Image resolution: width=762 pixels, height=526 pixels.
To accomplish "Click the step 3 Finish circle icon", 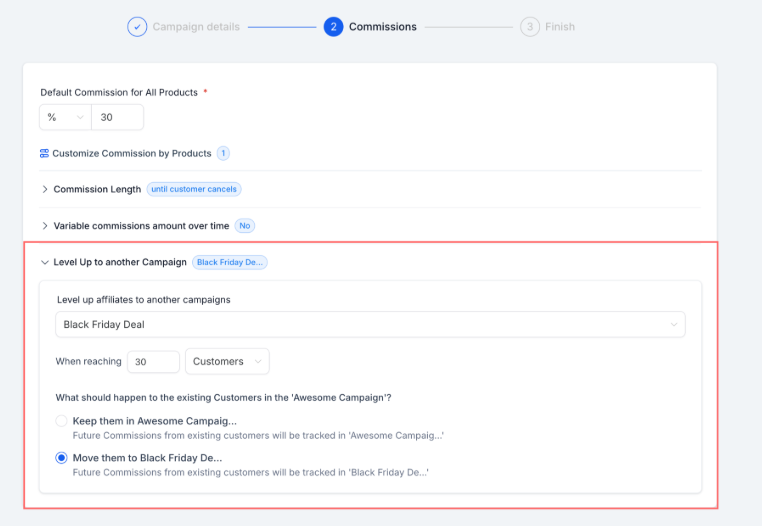I will click(530, 27).
